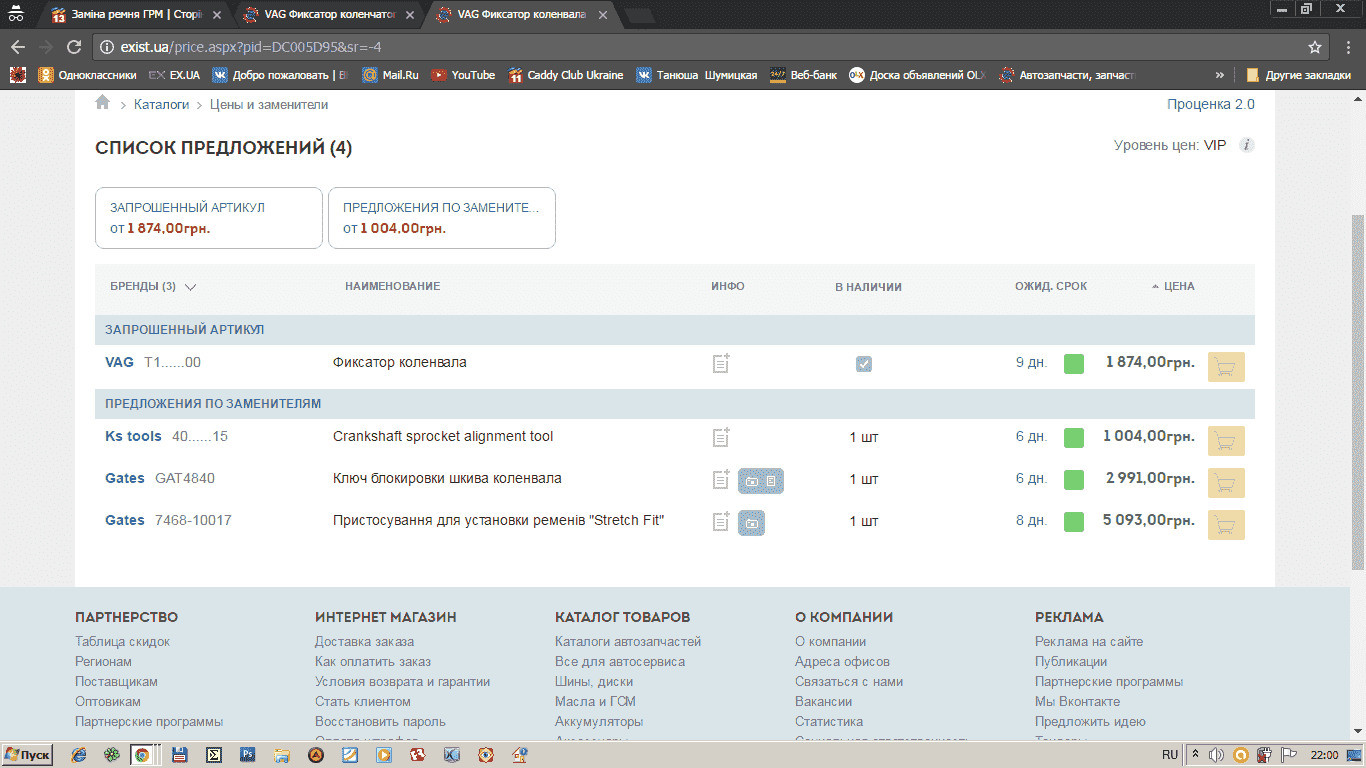View photo and document badge for Gates GAT4840
This screenshot has height=768, width=1366.
pyautogui.click(x=761, y=481)
